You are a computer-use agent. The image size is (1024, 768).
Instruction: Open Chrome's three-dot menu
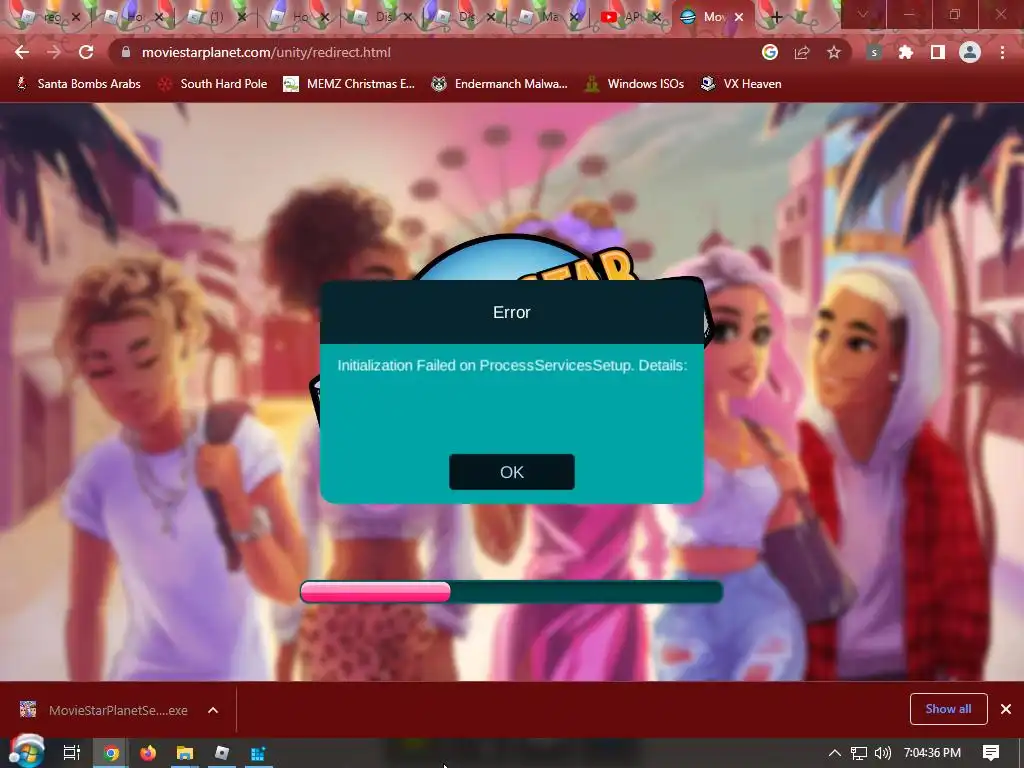pos(1002,52)
